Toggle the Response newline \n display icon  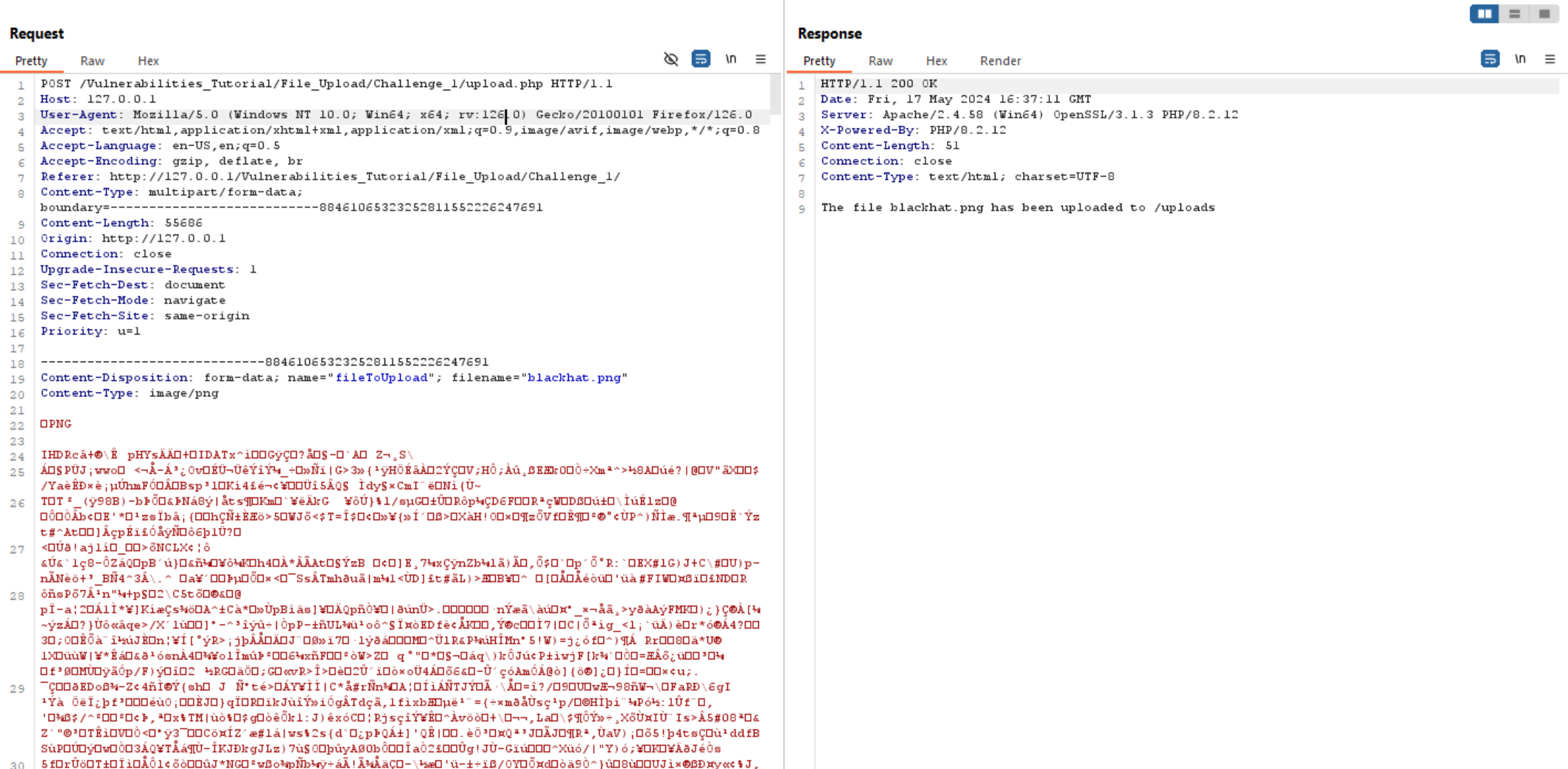1520,59
